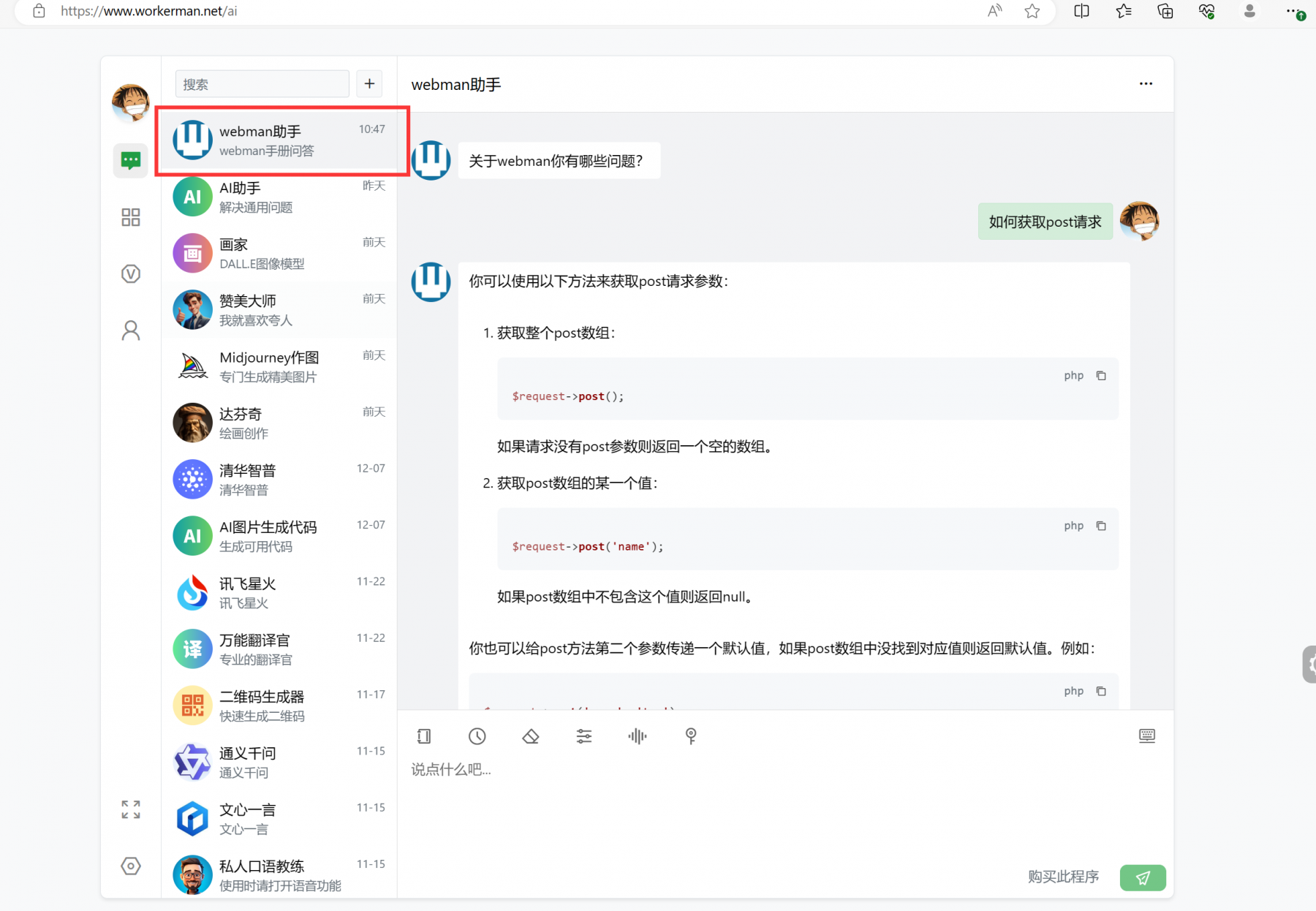Focus the 搜索 search field
The height and width of the screenshot is (911, 1316).
[x=262, y=84]
